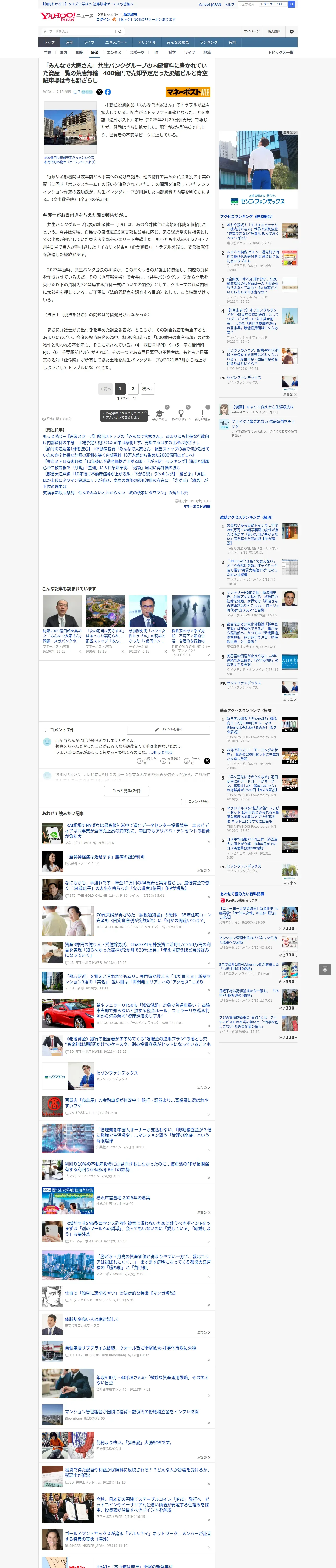React with わかりやすい lightbulb icon

point(181,414)
